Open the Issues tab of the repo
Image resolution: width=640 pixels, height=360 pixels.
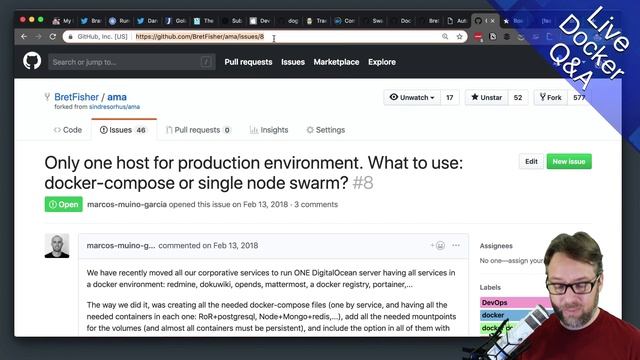click(123, 130)
